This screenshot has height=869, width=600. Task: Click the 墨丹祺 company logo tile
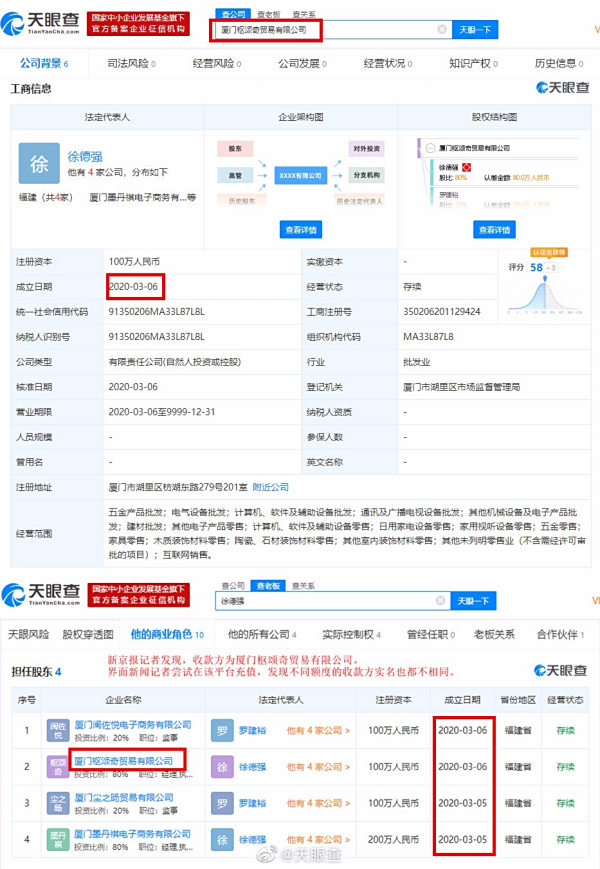tap(58, 840)
